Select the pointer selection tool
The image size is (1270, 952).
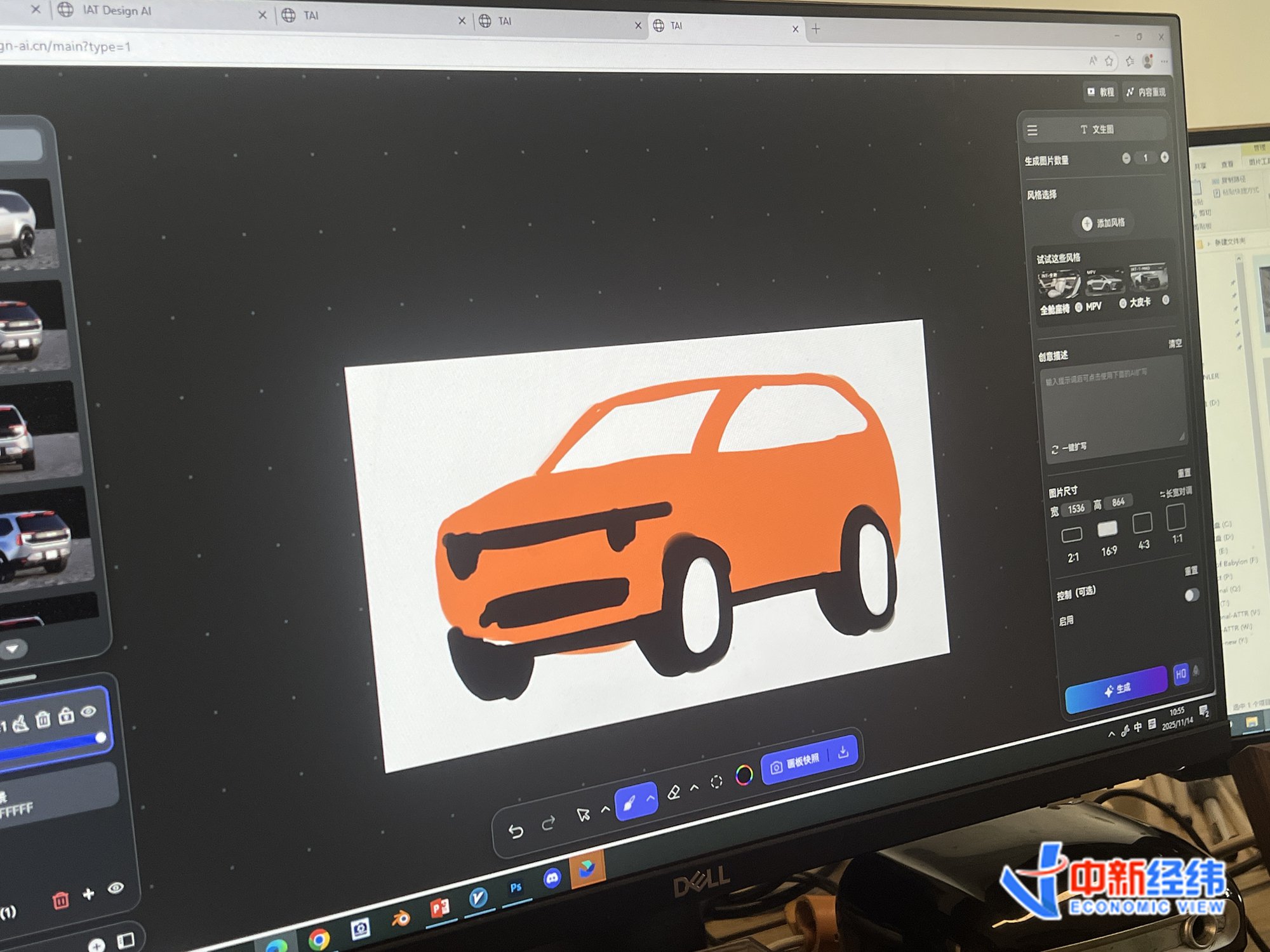(x=583, y=814)
